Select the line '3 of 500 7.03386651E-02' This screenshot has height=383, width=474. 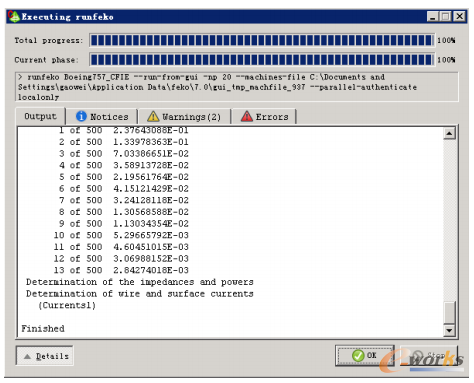click(124, 154)
